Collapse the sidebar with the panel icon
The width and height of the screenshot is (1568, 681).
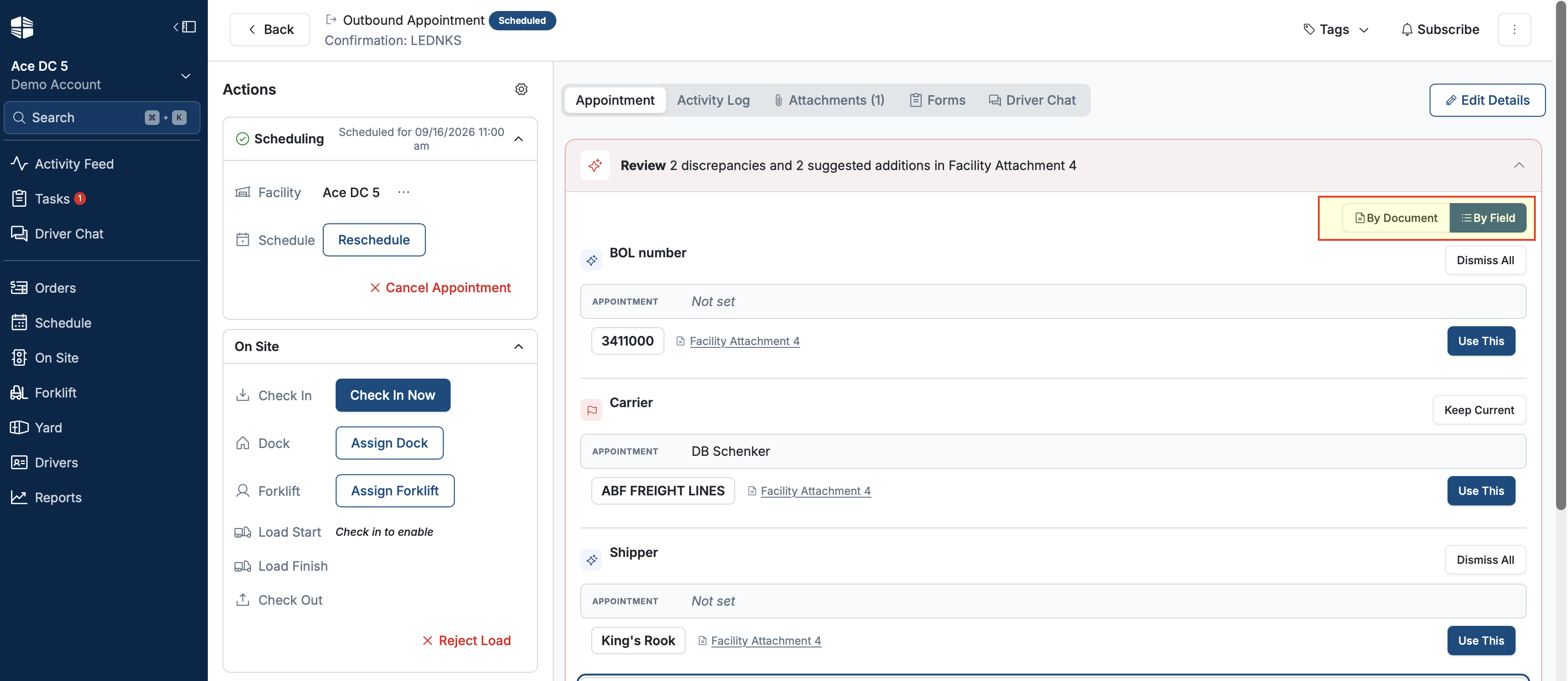click(x=184, y=27)
